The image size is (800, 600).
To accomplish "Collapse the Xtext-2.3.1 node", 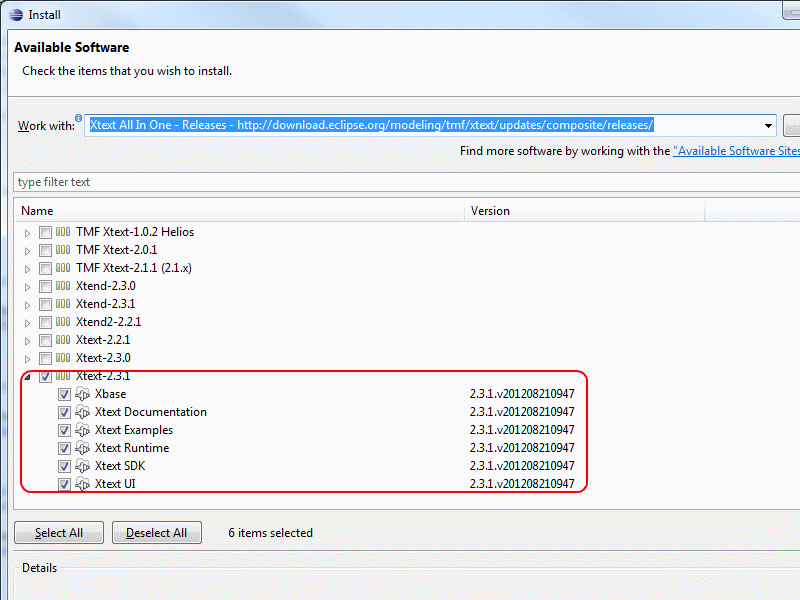I will click(28, 377).
